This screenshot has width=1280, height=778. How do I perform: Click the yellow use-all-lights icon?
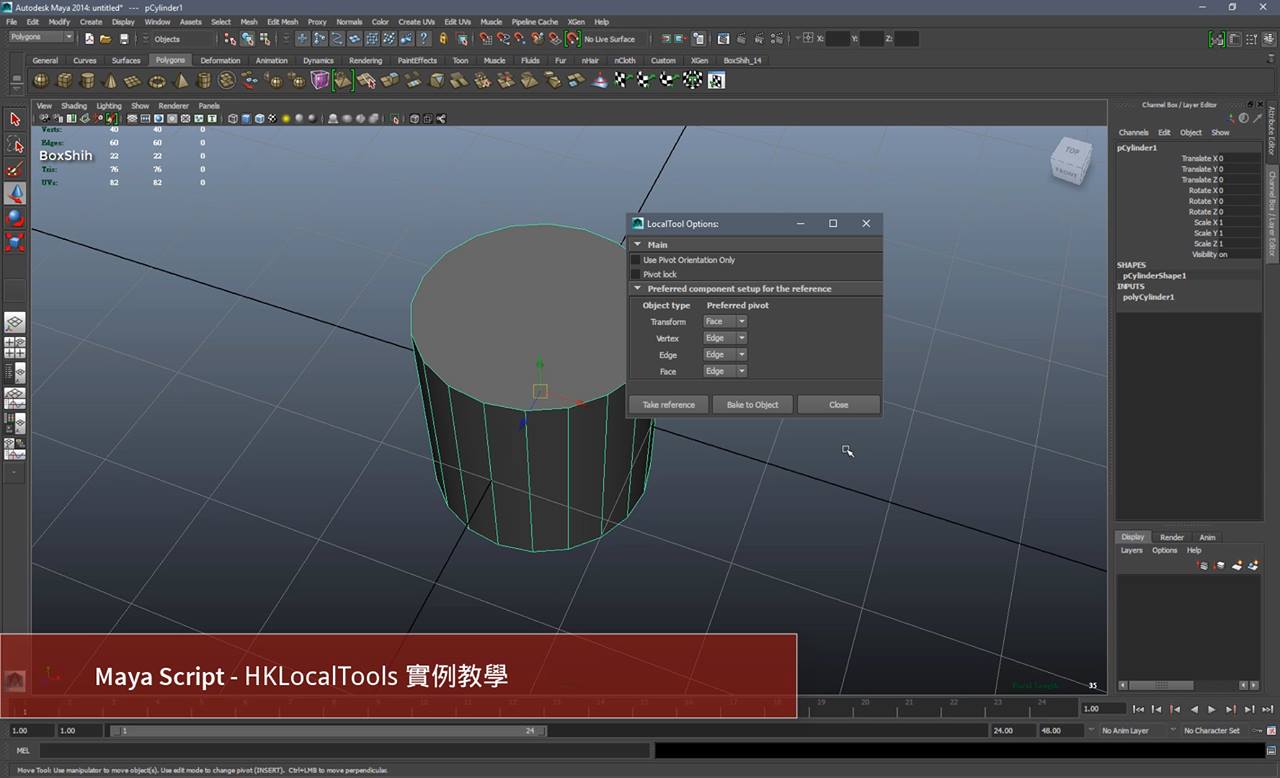(x=286, y=118)
